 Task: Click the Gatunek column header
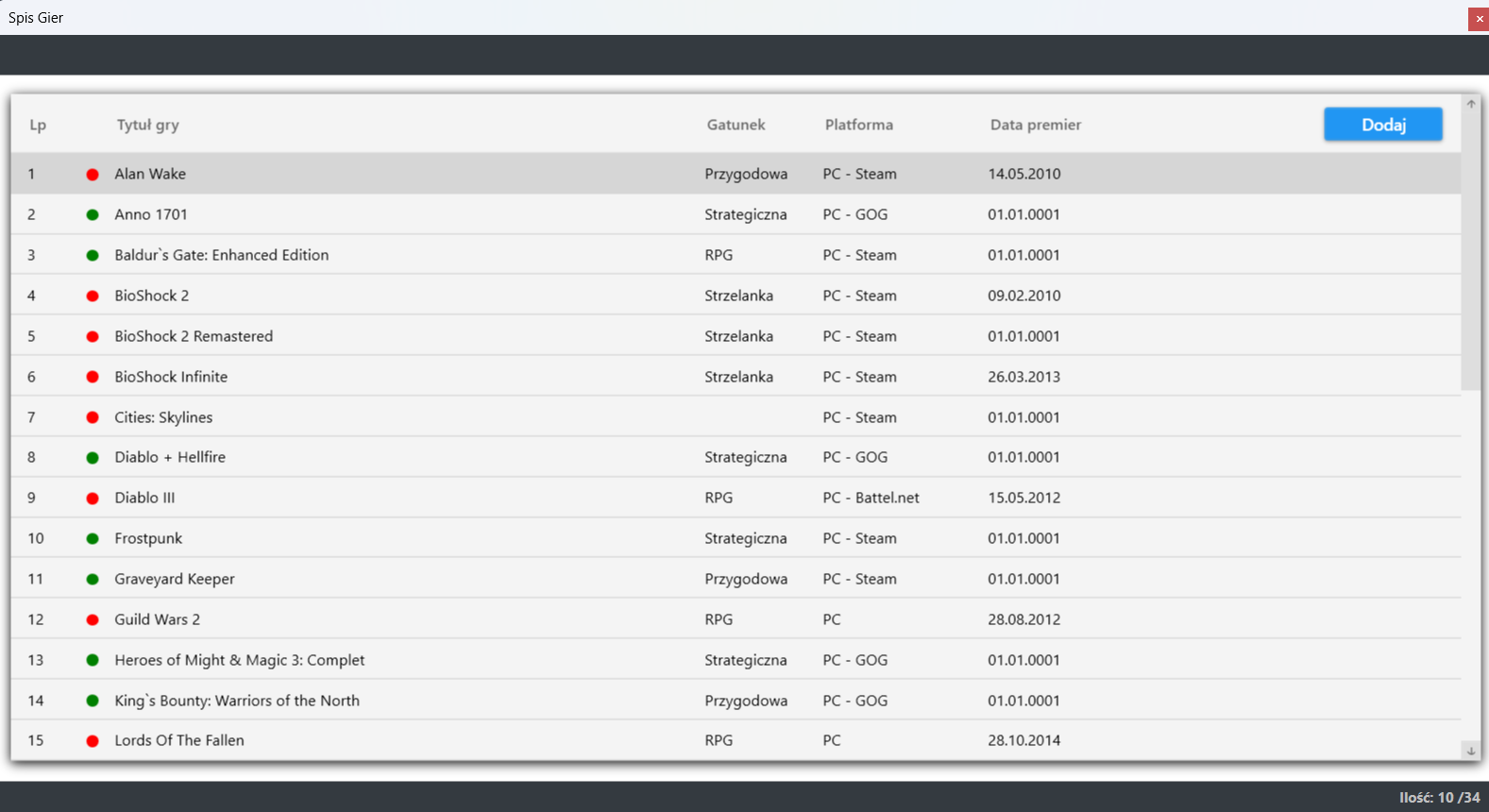(736, 125)
